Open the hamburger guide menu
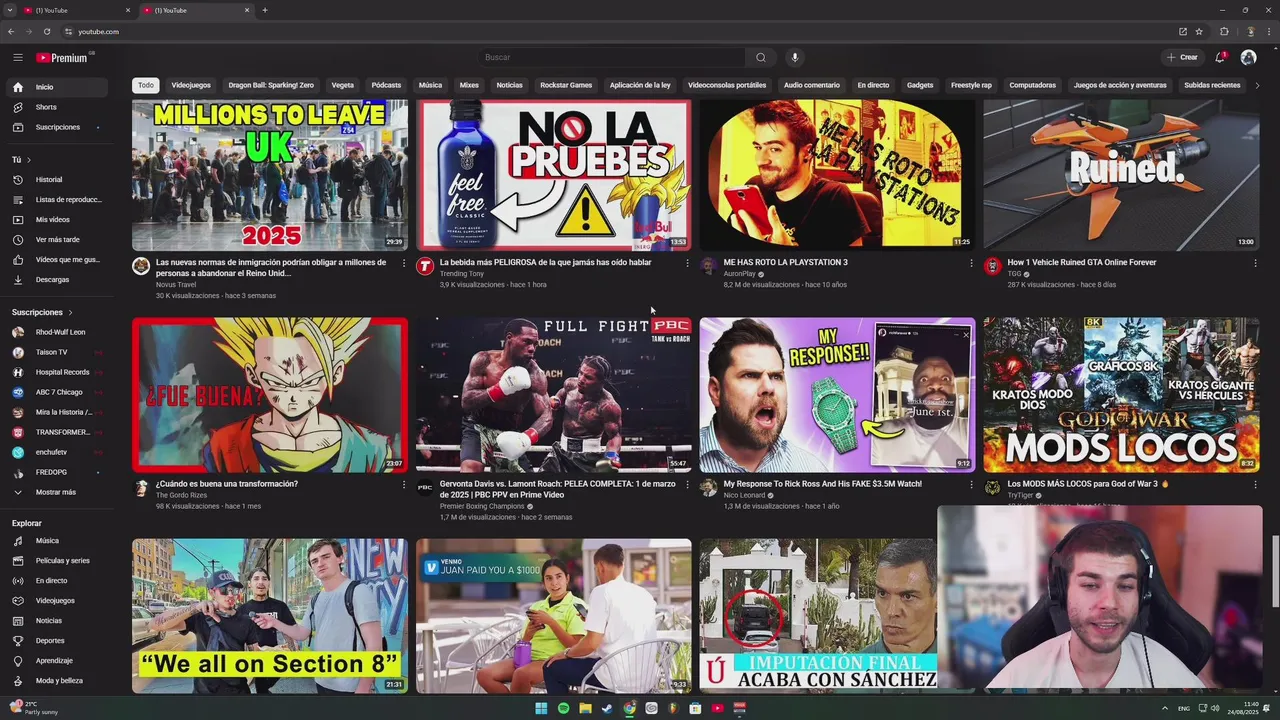Screen dimensions: 1280x720 [x=17, y=57]
